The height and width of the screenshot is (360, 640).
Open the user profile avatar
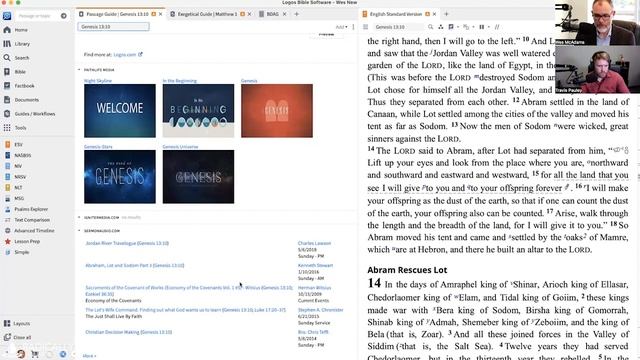(x=21, y=354)
